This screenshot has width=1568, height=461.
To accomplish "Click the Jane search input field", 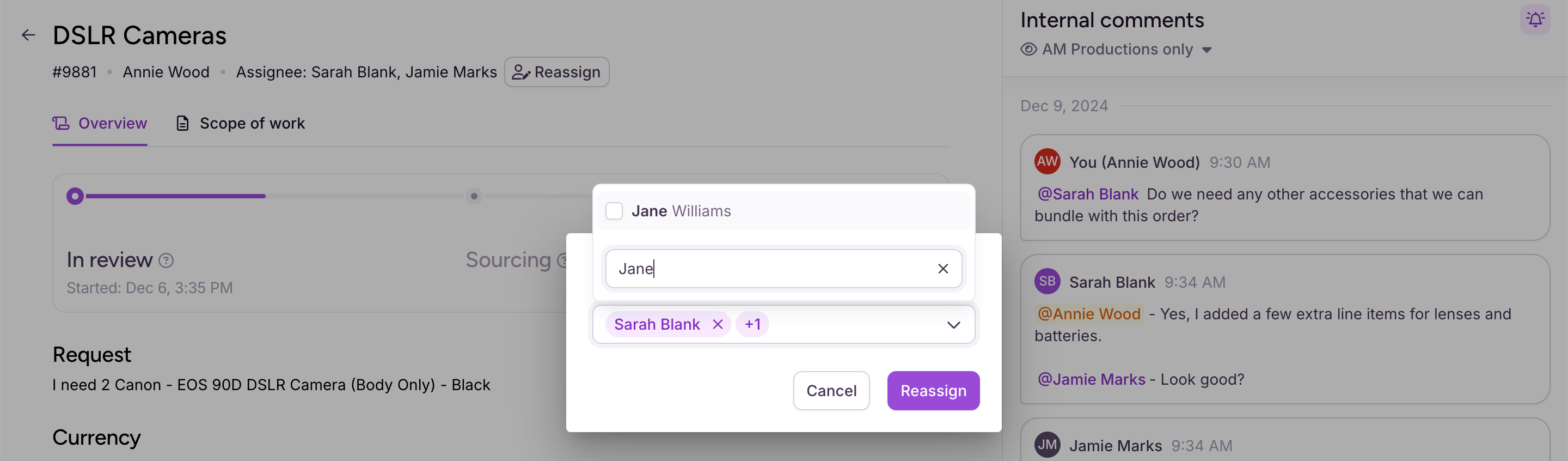I will [773, 269].
